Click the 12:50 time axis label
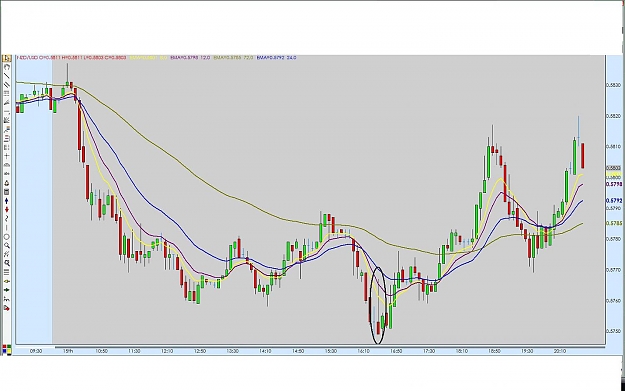 (x=200, y=351)
